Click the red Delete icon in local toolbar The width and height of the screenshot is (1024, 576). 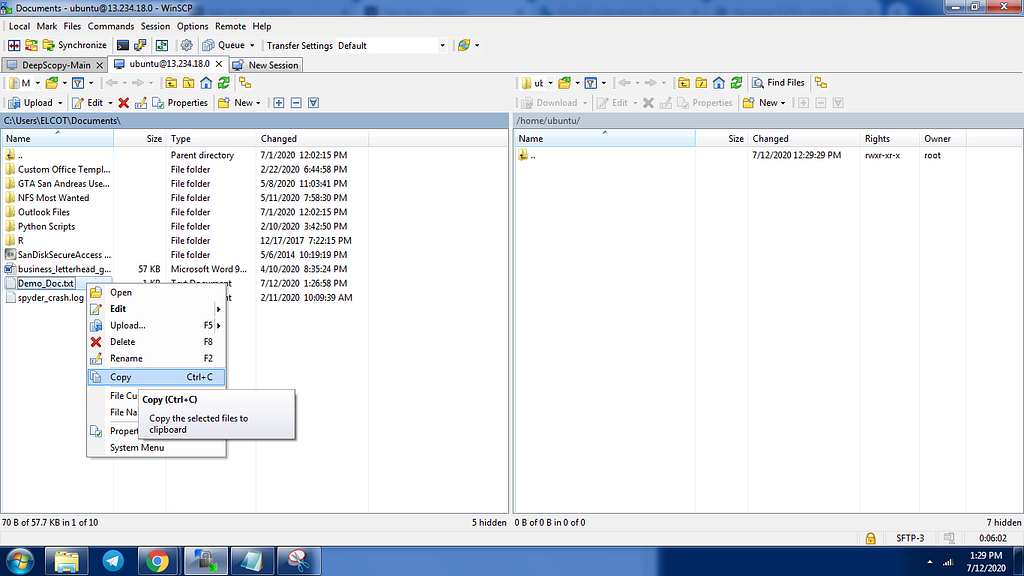123,103
